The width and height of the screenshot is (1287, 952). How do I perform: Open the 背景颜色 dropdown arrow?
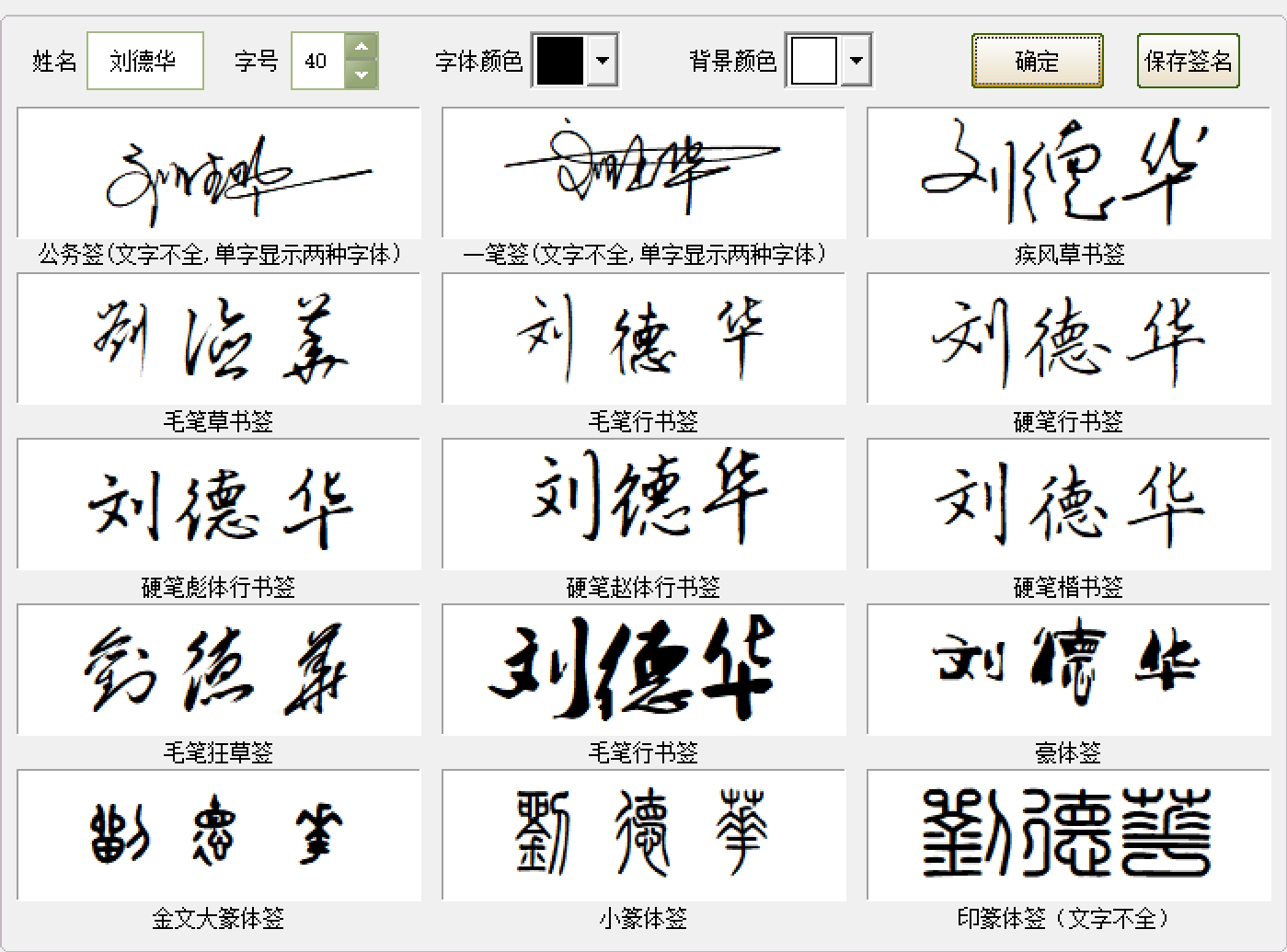click(856, 61)
